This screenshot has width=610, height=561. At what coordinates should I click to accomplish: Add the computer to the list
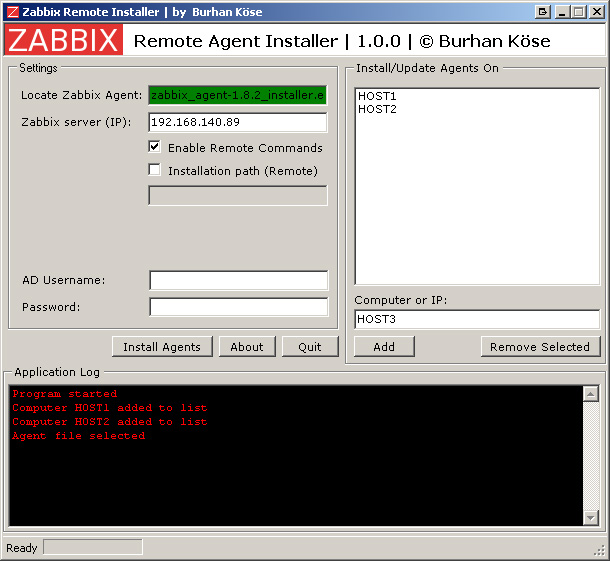pyautogui.click(x=384, y=347)
